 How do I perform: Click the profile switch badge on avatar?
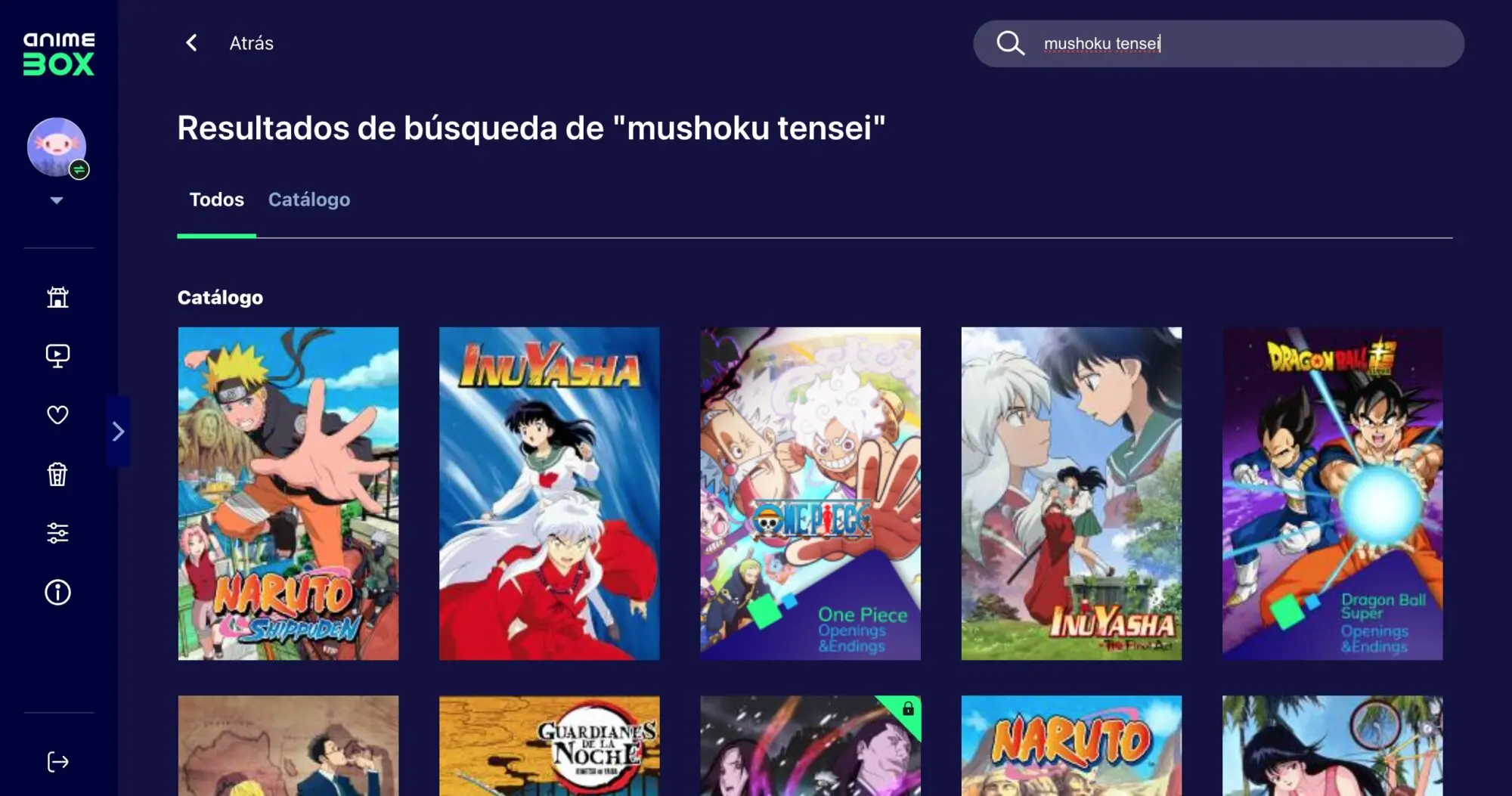click(79, 169)
